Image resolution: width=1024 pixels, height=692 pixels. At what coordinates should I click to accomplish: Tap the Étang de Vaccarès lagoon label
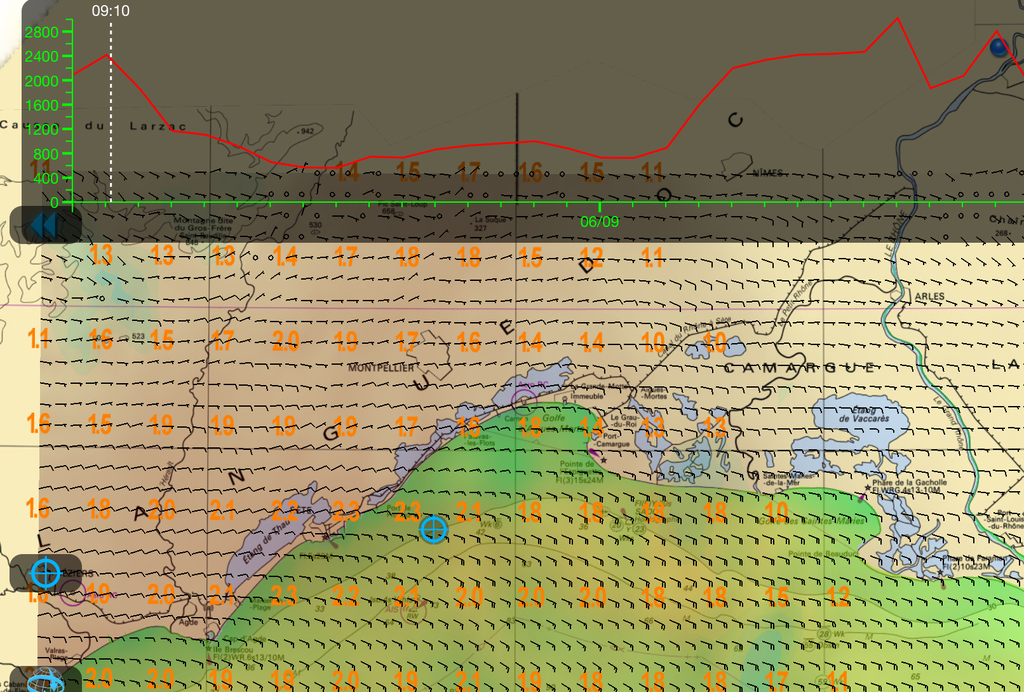(x=863, y=414)
